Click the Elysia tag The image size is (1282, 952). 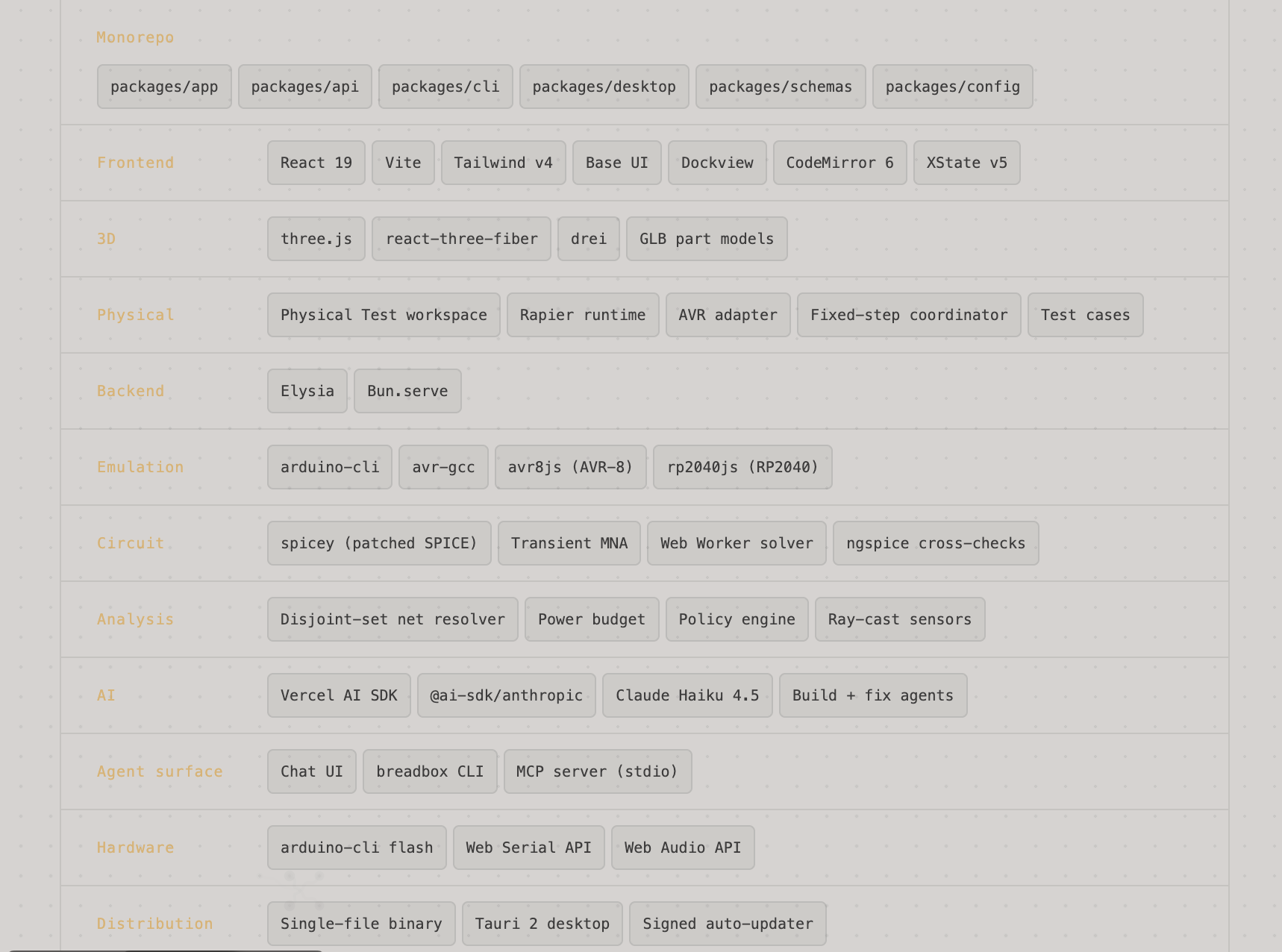[x=307, y=391]
